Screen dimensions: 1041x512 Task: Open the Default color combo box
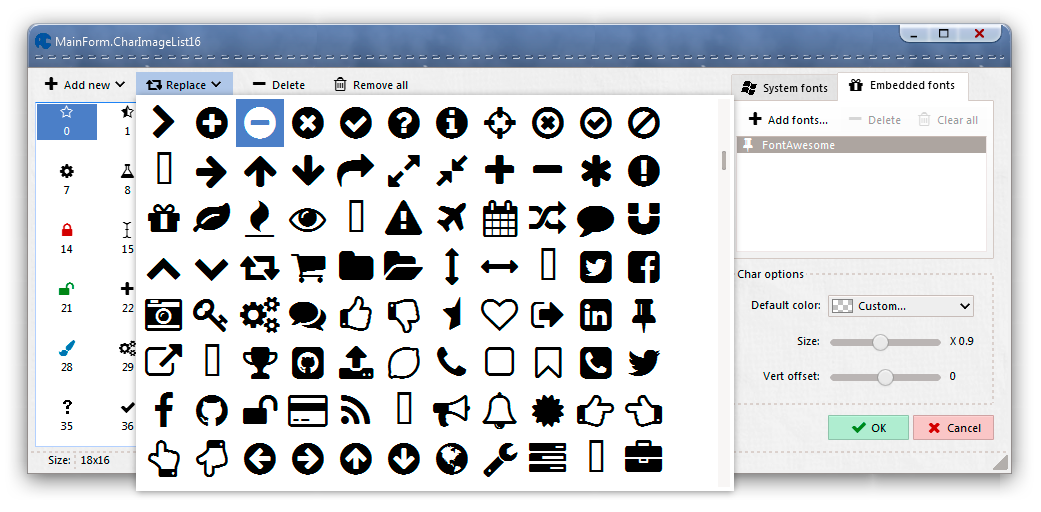900,306
